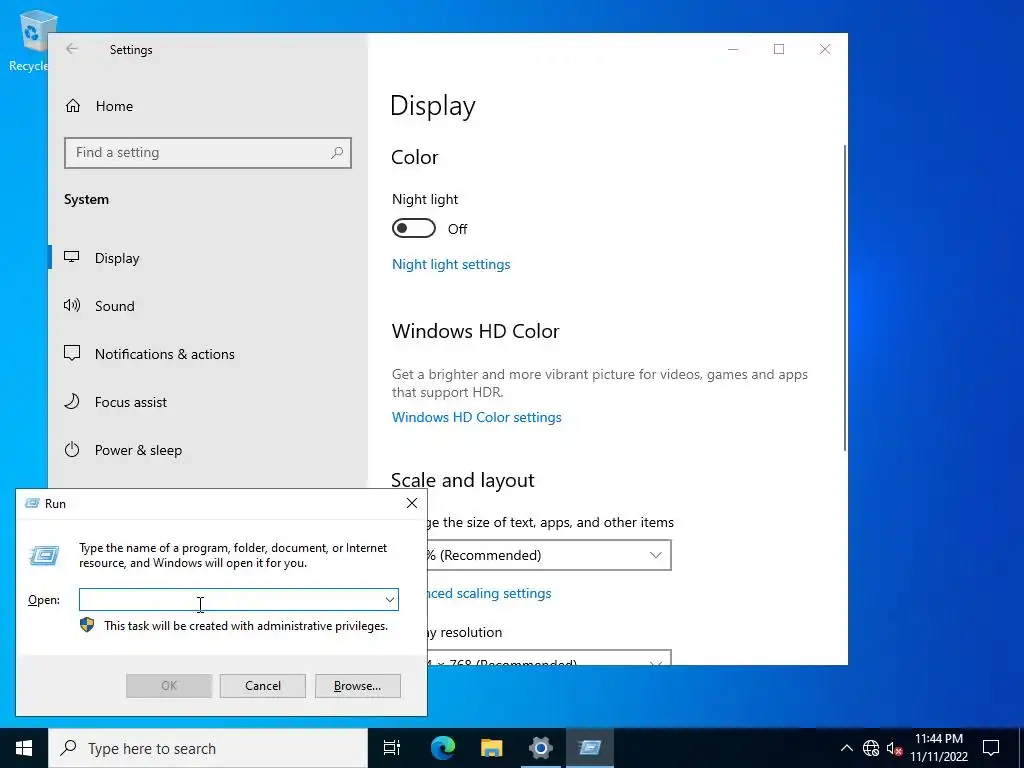Image resolution: width=1024 pixels, height=768 pixels.
Task: Click Cancel in the Run dialog
Action: click(263, 686)
